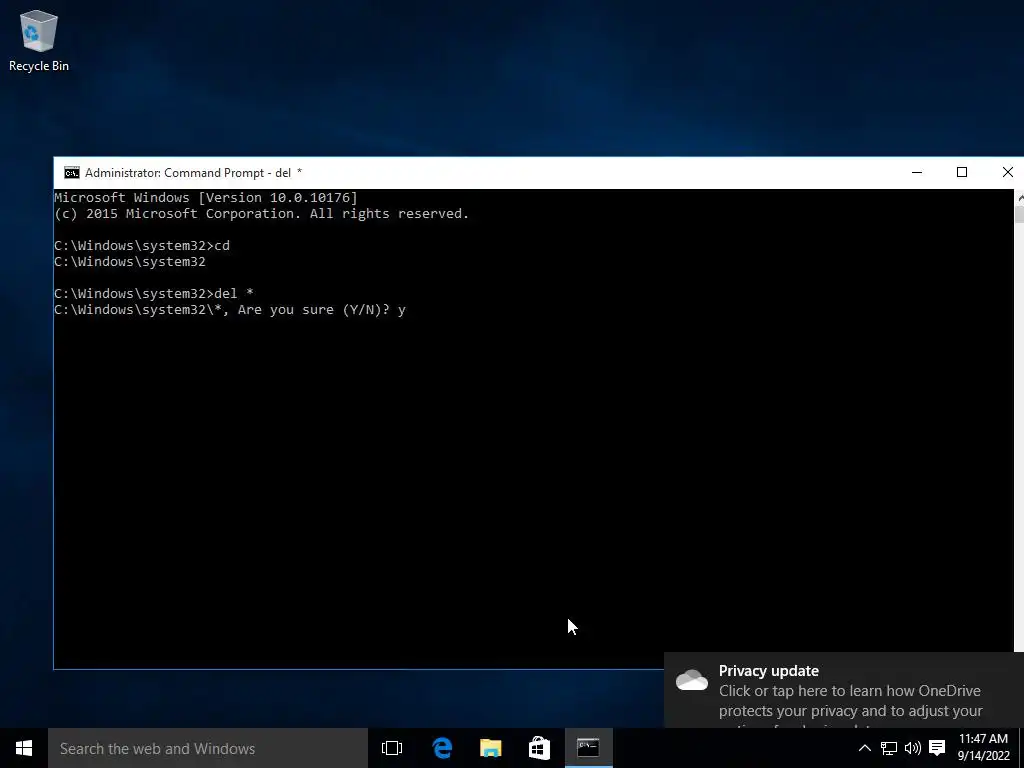Maximize the Command Prompt window
The height and width of the screenshot is (768, 1024).
962,172
